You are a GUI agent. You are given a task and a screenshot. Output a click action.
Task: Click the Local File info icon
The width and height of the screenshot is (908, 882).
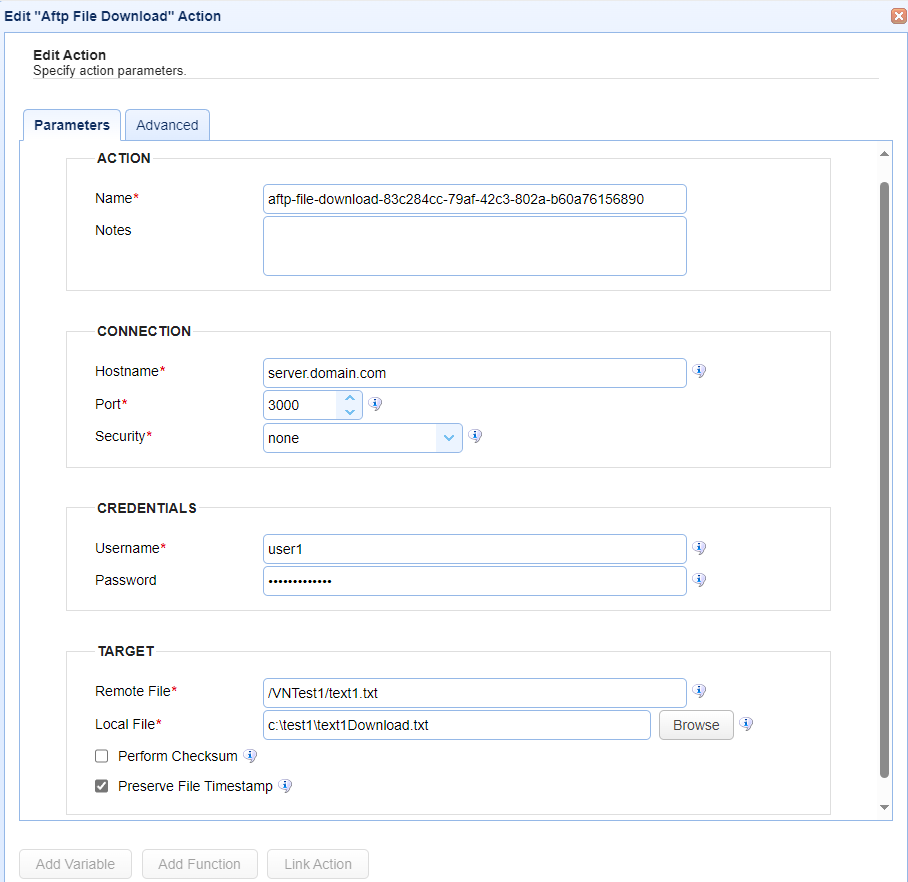746,723
